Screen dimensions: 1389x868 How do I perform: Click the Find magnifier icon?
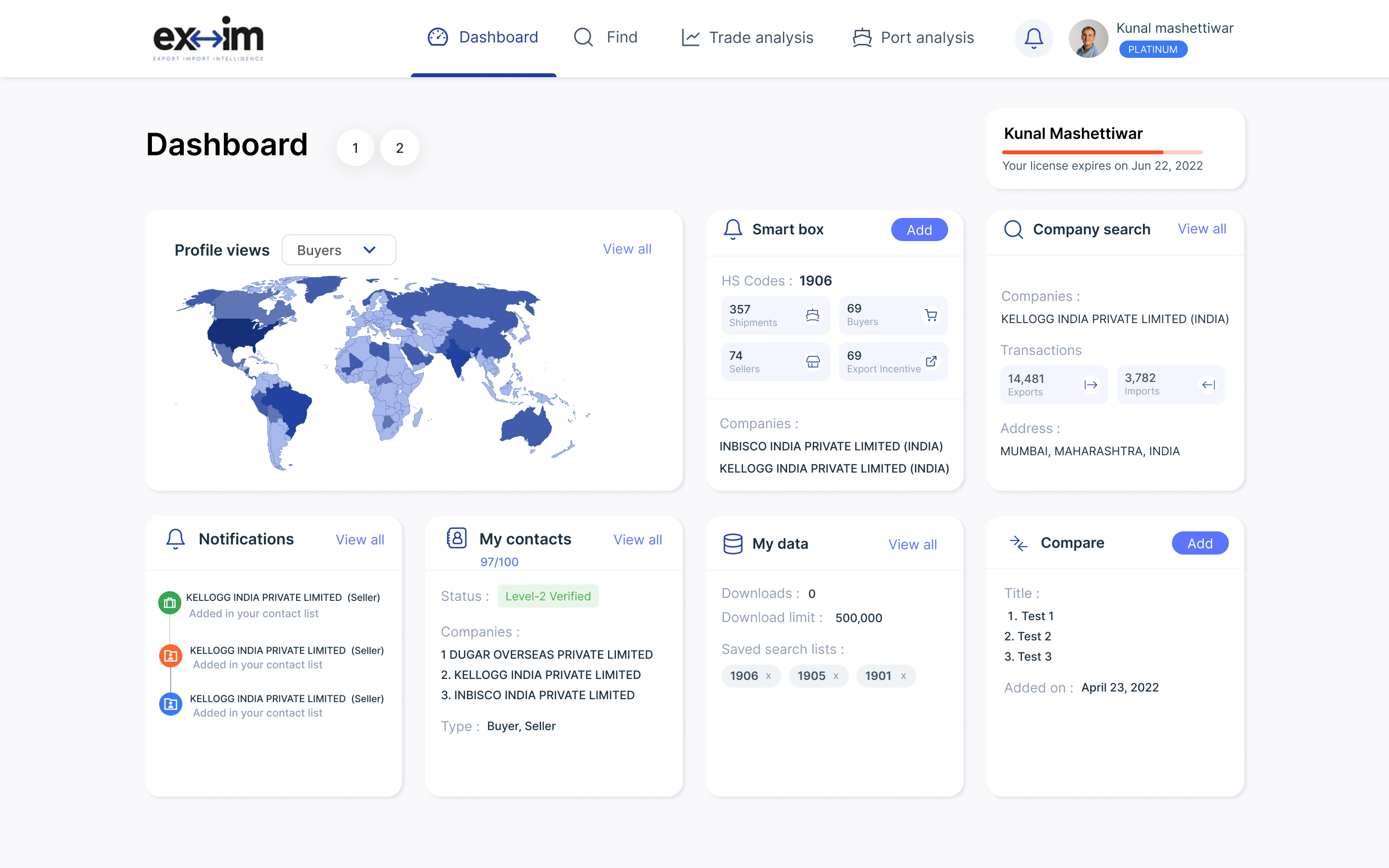pos(583,37)
